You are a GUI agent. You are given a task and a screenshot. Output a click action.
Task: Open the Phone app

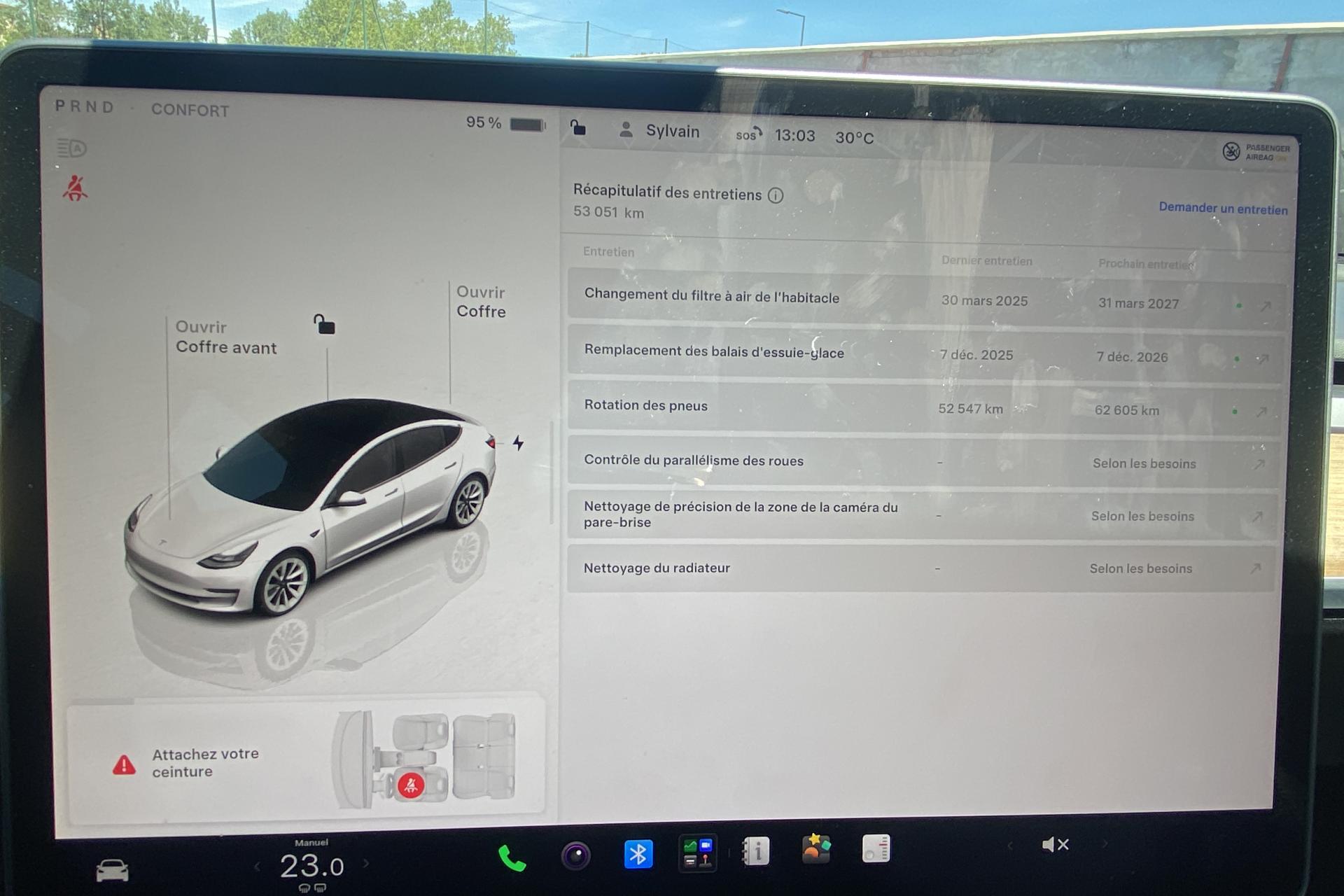coord(512,857)
